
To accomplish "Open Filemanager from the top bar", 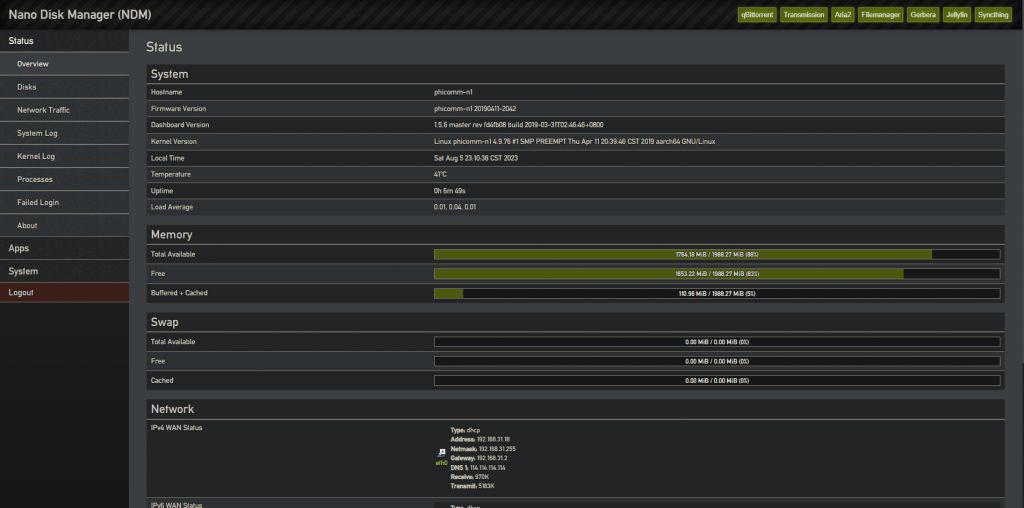I will [x=883, y=15].
